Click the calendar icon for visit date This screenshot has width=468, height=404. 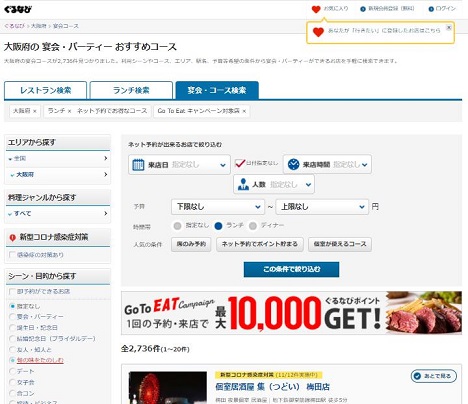tap(138, 165)
